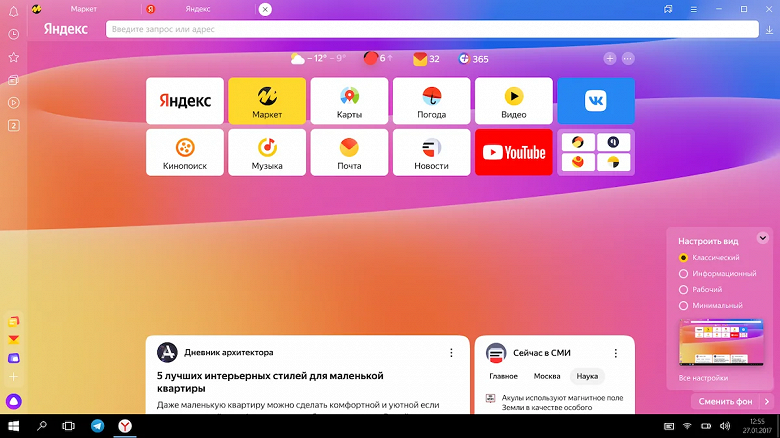
Task: Open YouTube tile
Action: [x=514, y=152]
